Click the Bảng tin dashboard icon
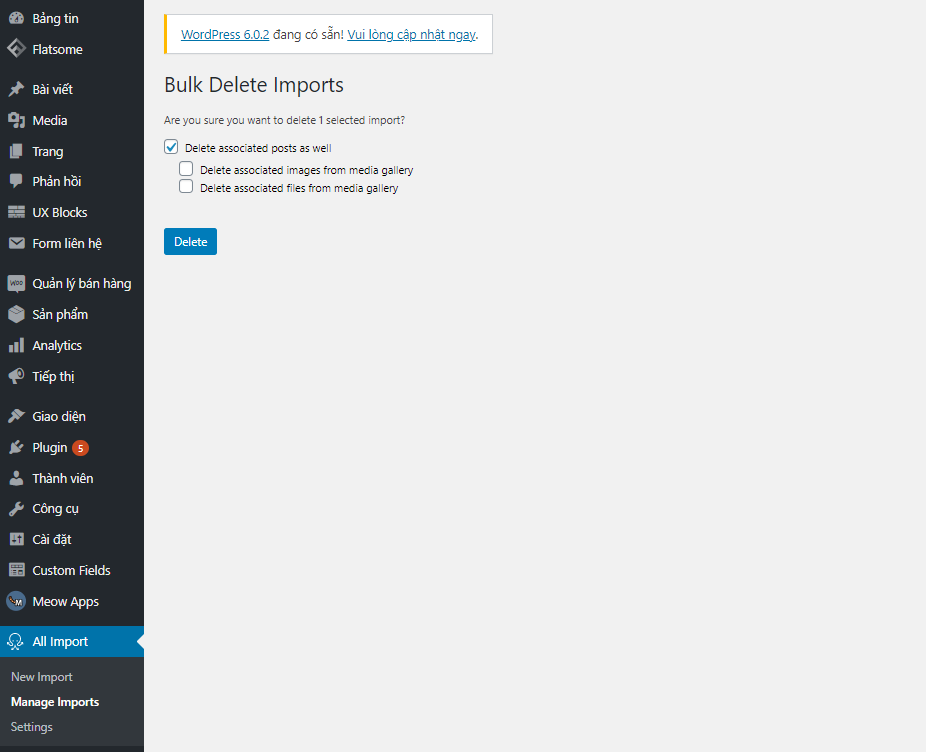 click(x=16, y=18)
